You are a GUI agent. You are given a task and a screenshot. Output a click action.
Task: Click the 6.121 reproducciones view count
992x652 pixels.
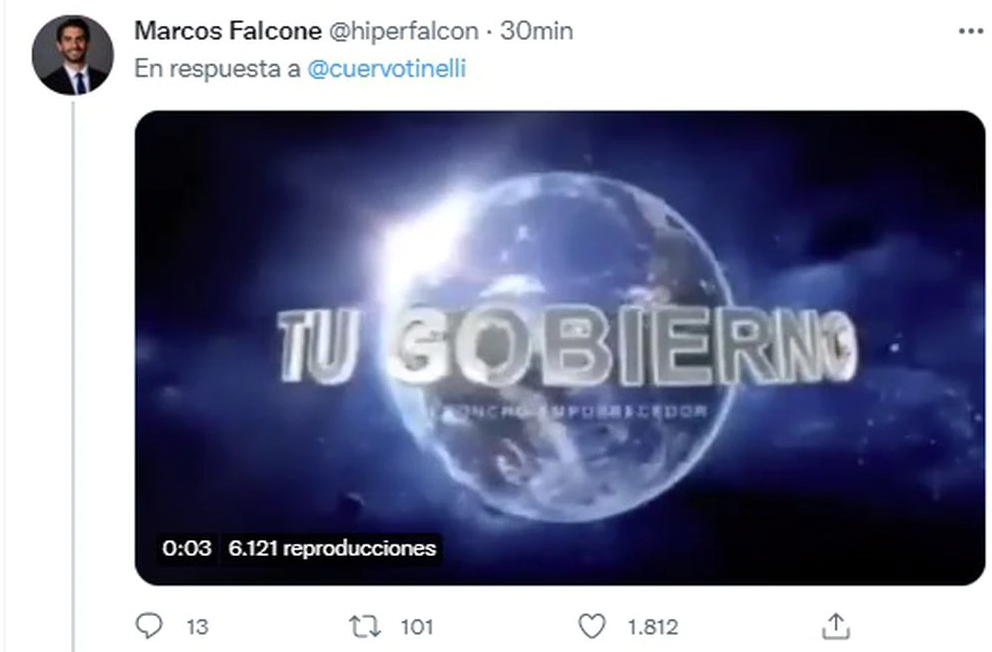(x=332, y=548)
